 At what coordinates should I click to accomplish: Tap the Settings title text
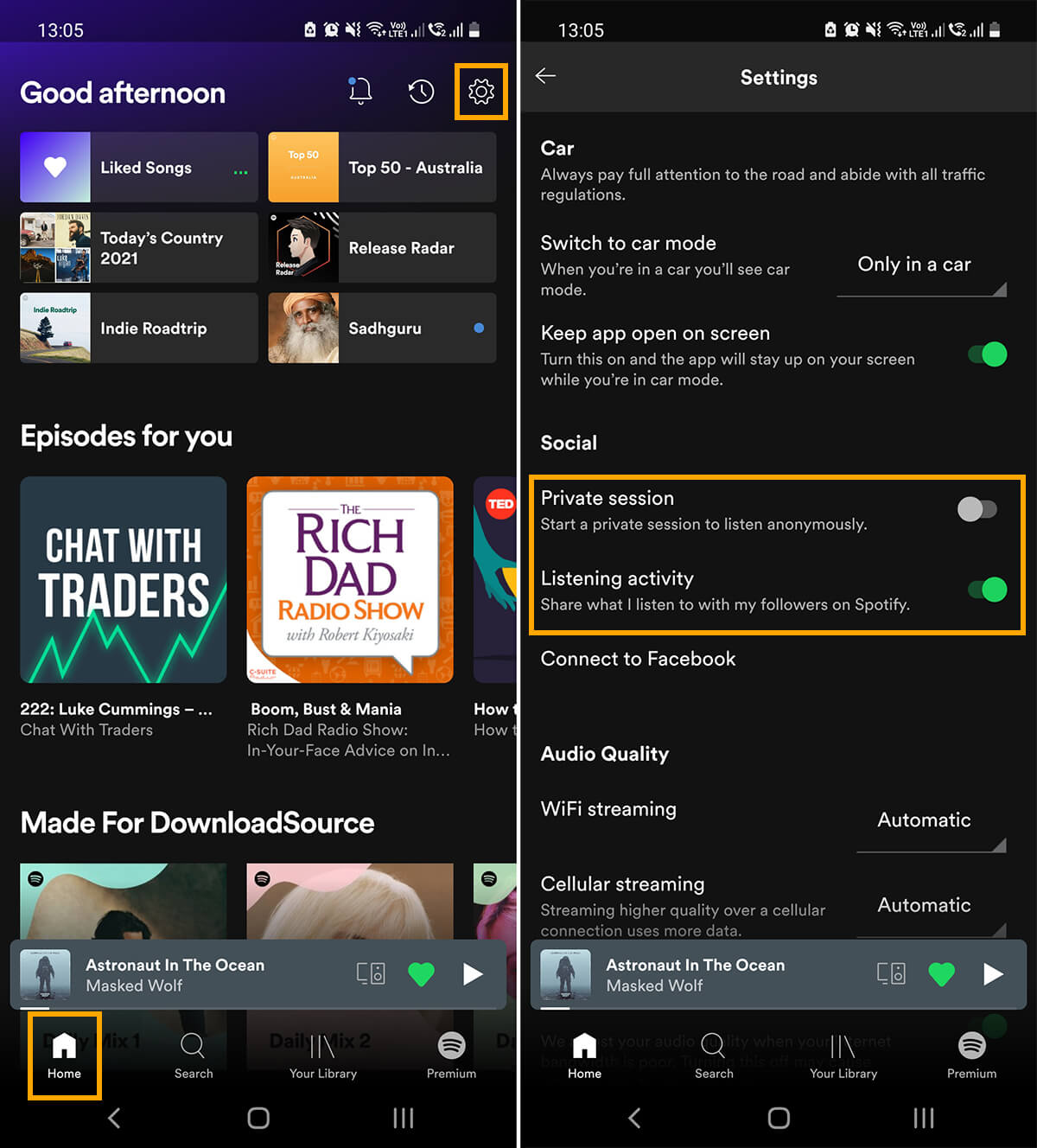coord(779,77)
